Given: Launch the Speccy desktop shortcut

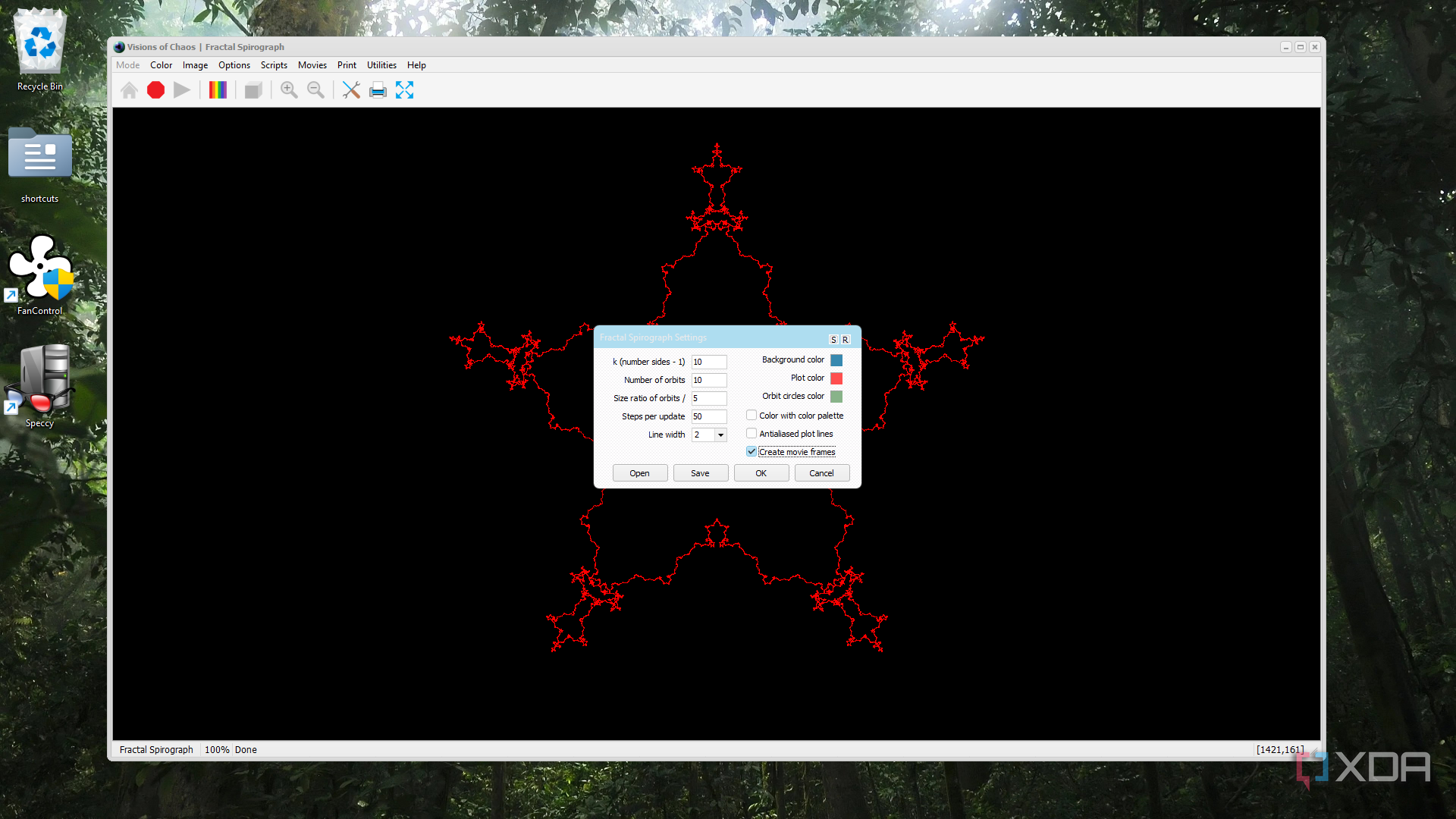Looking at the screenshot, I should point(40,387).
